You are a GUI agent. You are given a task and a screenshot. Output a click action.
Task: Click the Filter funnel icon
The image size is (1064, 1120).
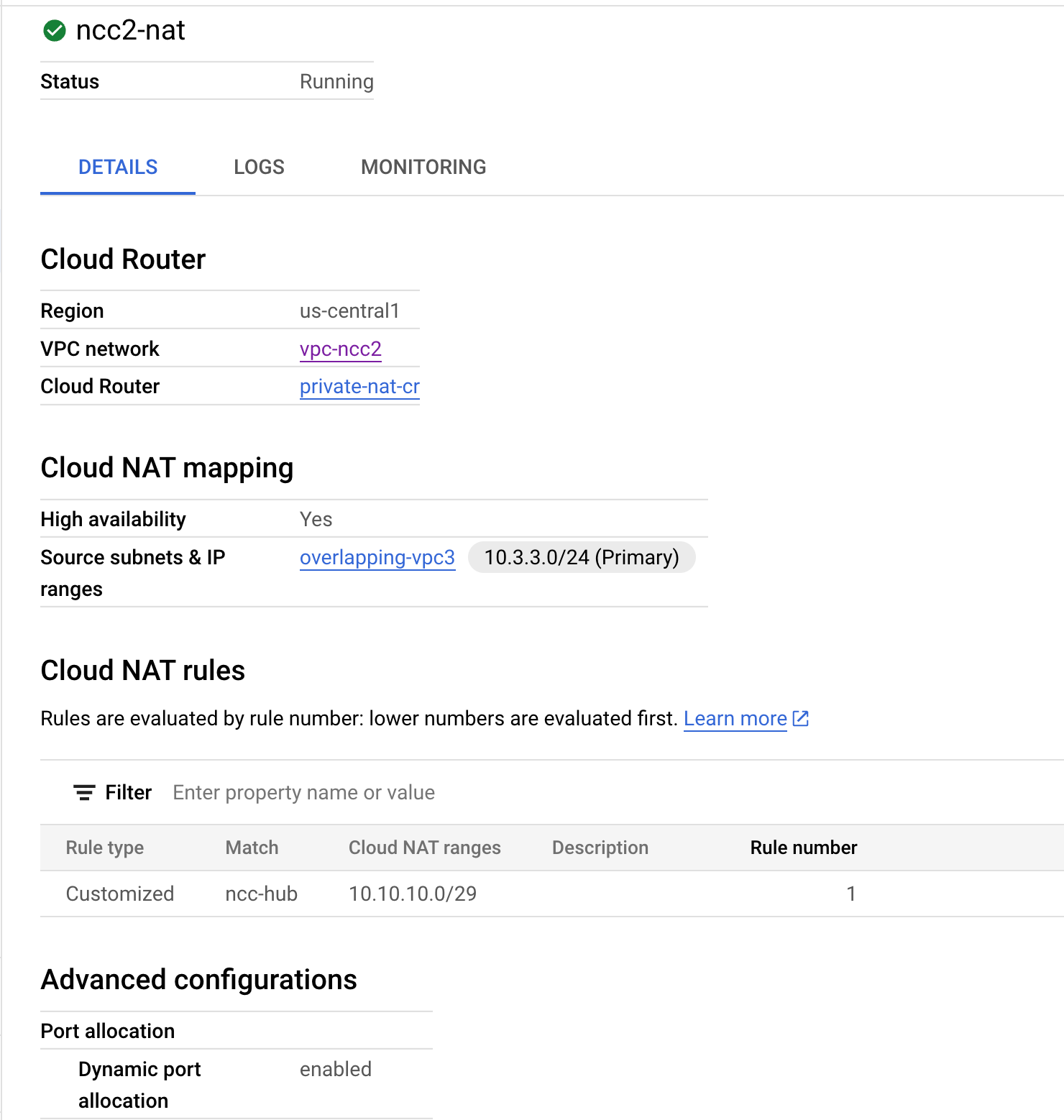pyautogui.click(x=84, y=792)
